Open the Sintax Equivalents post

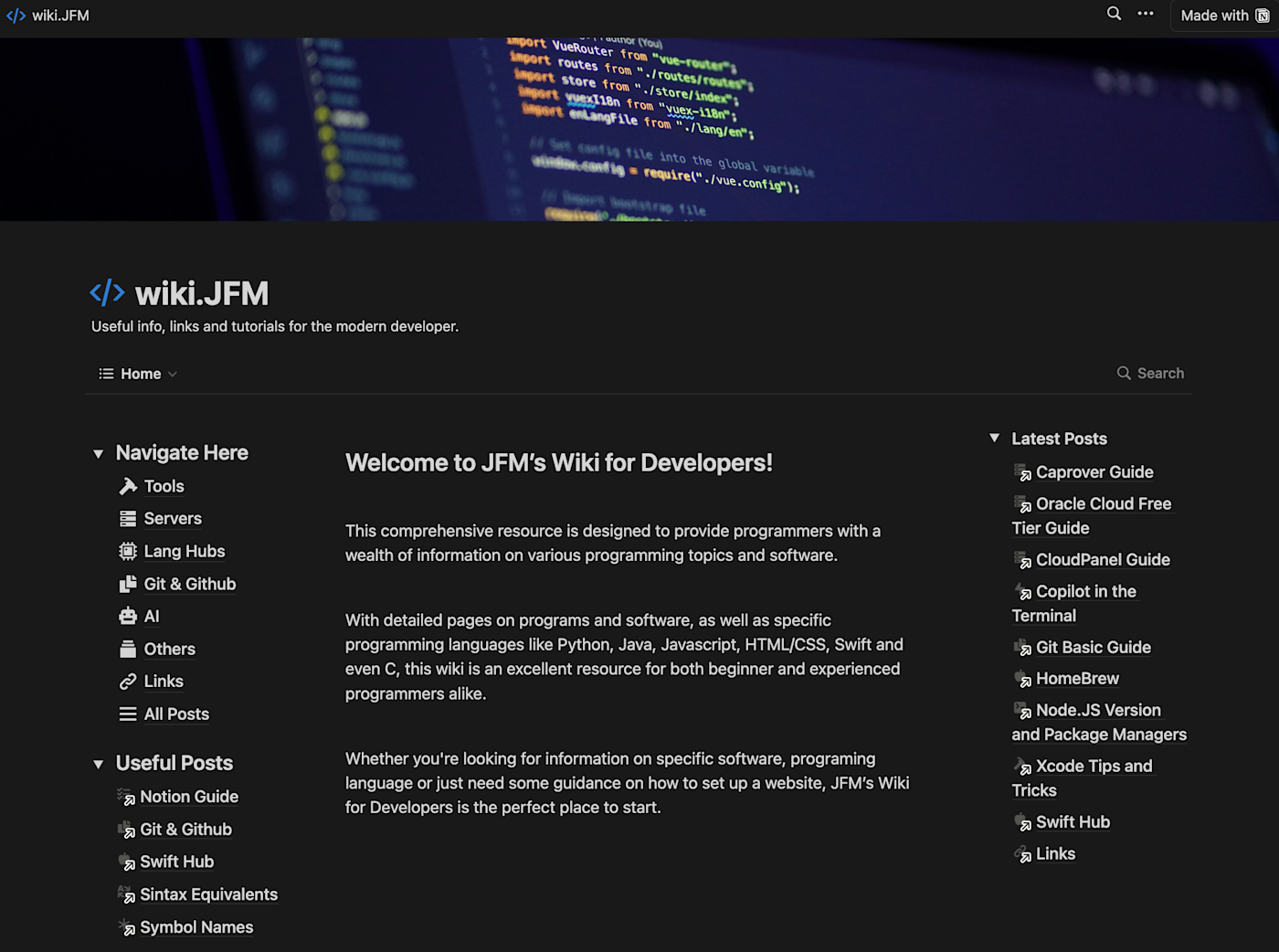click(208, 894)
